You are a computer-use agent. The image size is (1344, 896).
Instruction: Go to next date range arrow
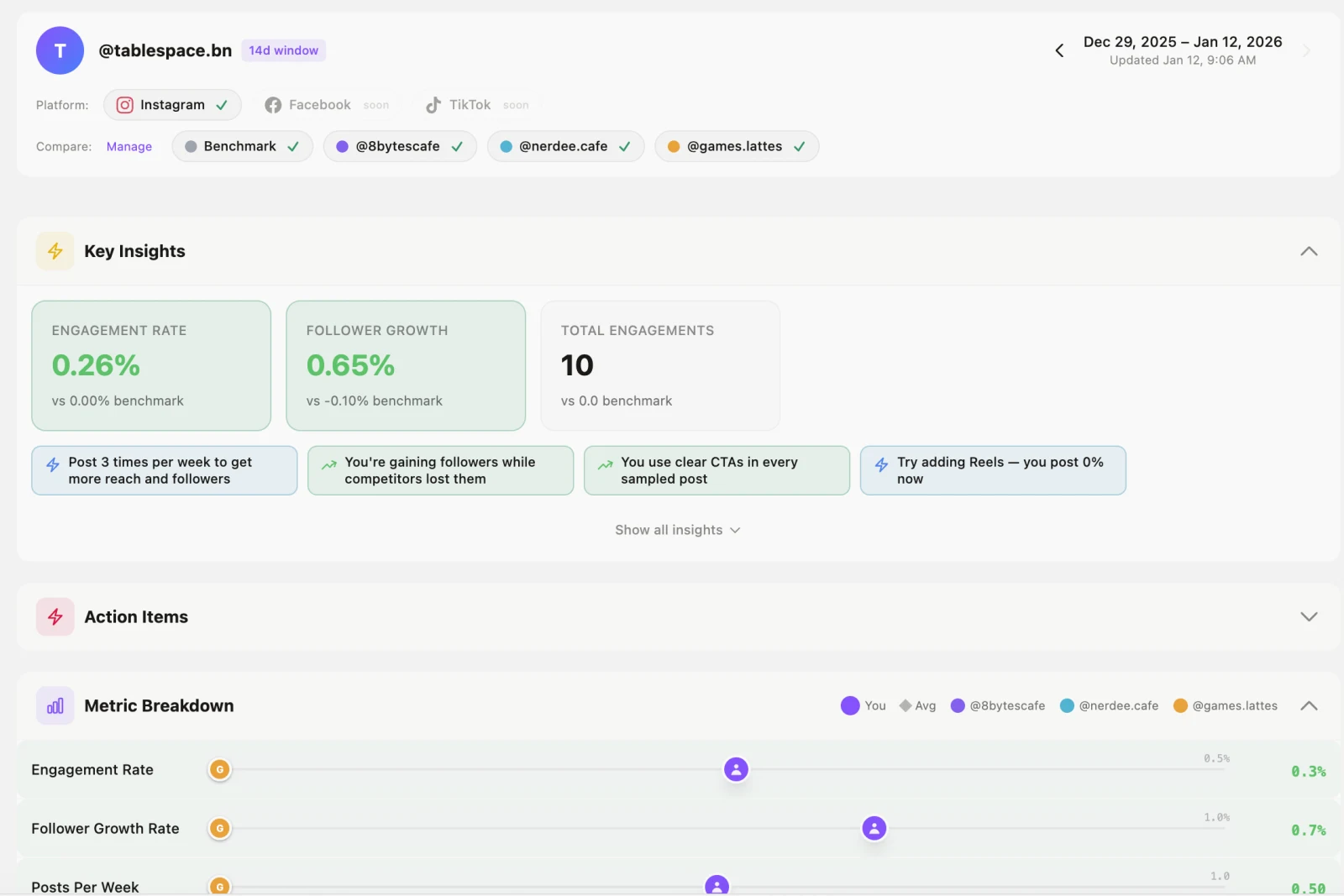[x=1306, y=50]
